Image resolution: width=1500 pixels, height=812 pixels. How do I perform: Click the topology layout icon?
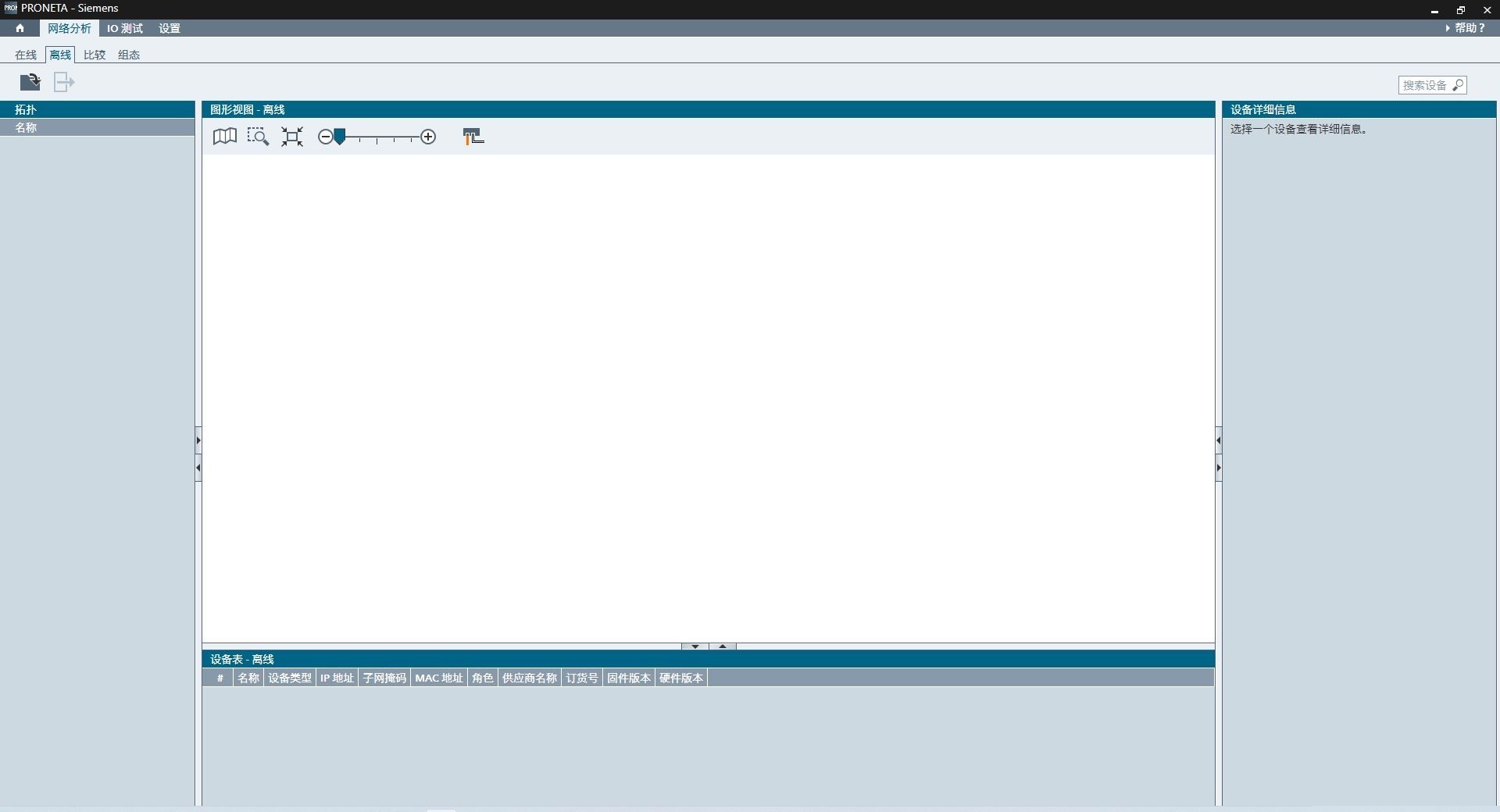(473, 137)
